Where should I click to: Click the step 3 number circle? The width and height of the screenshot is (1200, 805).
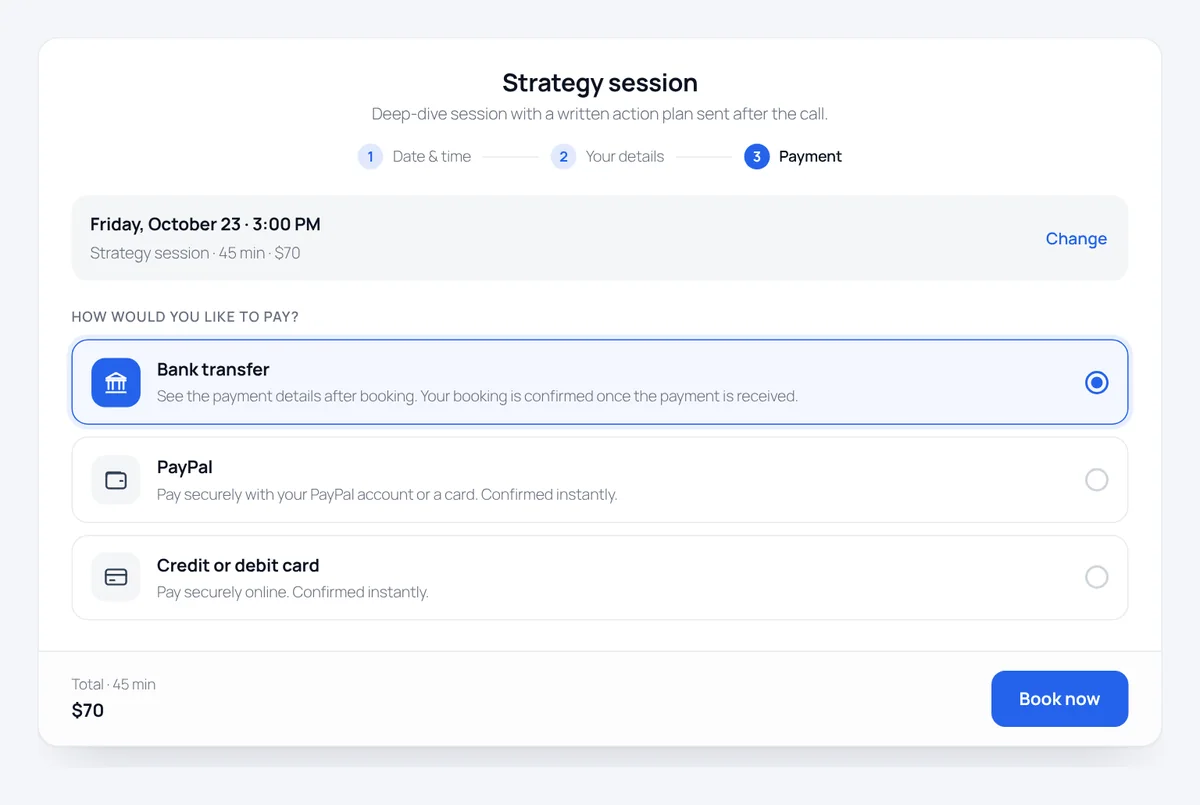tap(757, 157)
